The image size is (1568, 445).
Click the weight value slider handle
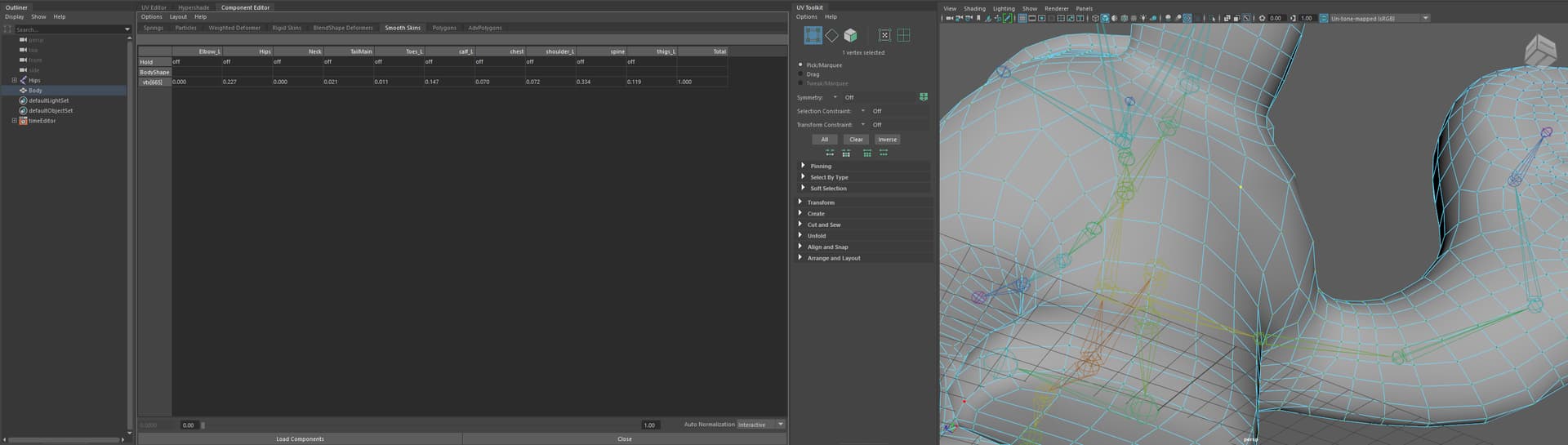click(203, 425)
